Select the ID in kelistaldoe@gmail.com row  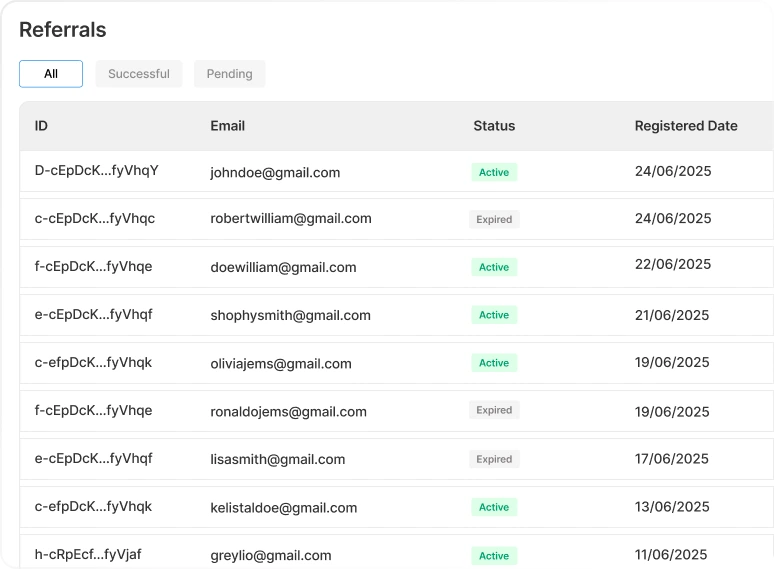coord(93,507)
